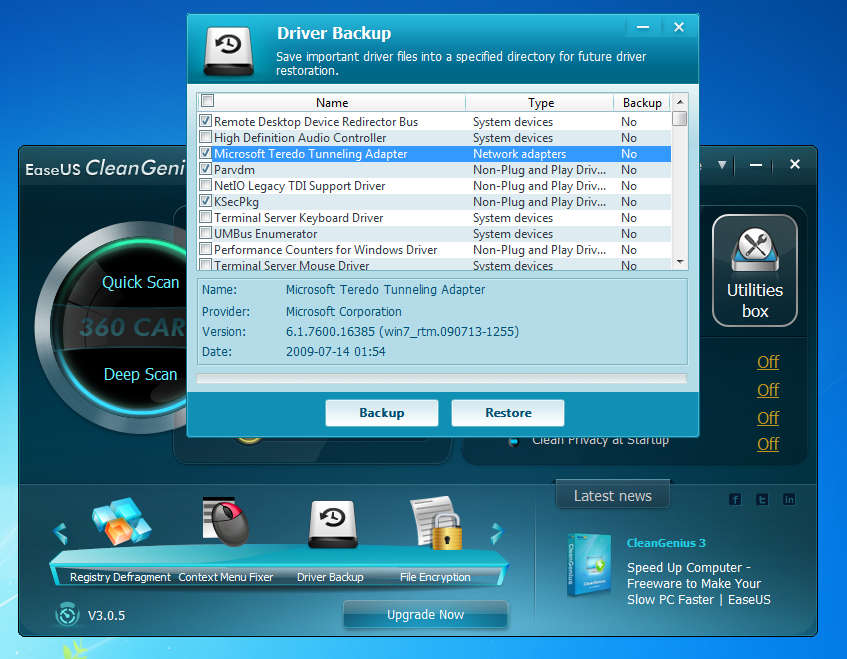Check Terminal Server Keyboard Driver
847x659 pixels.
(205, 217)
